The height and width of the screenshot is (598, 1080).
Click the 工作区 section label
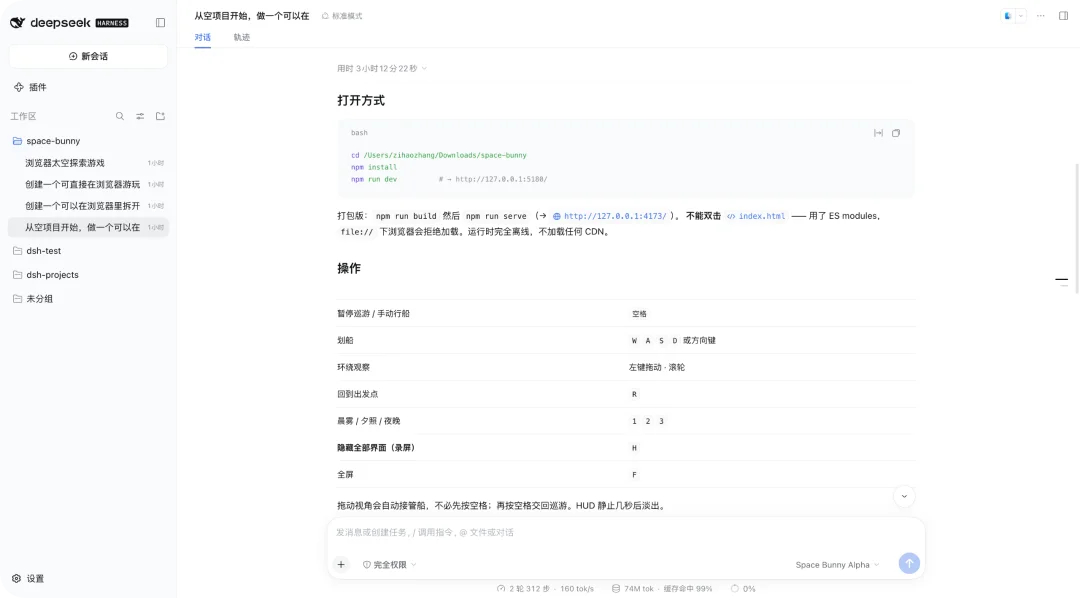[23, 116]
